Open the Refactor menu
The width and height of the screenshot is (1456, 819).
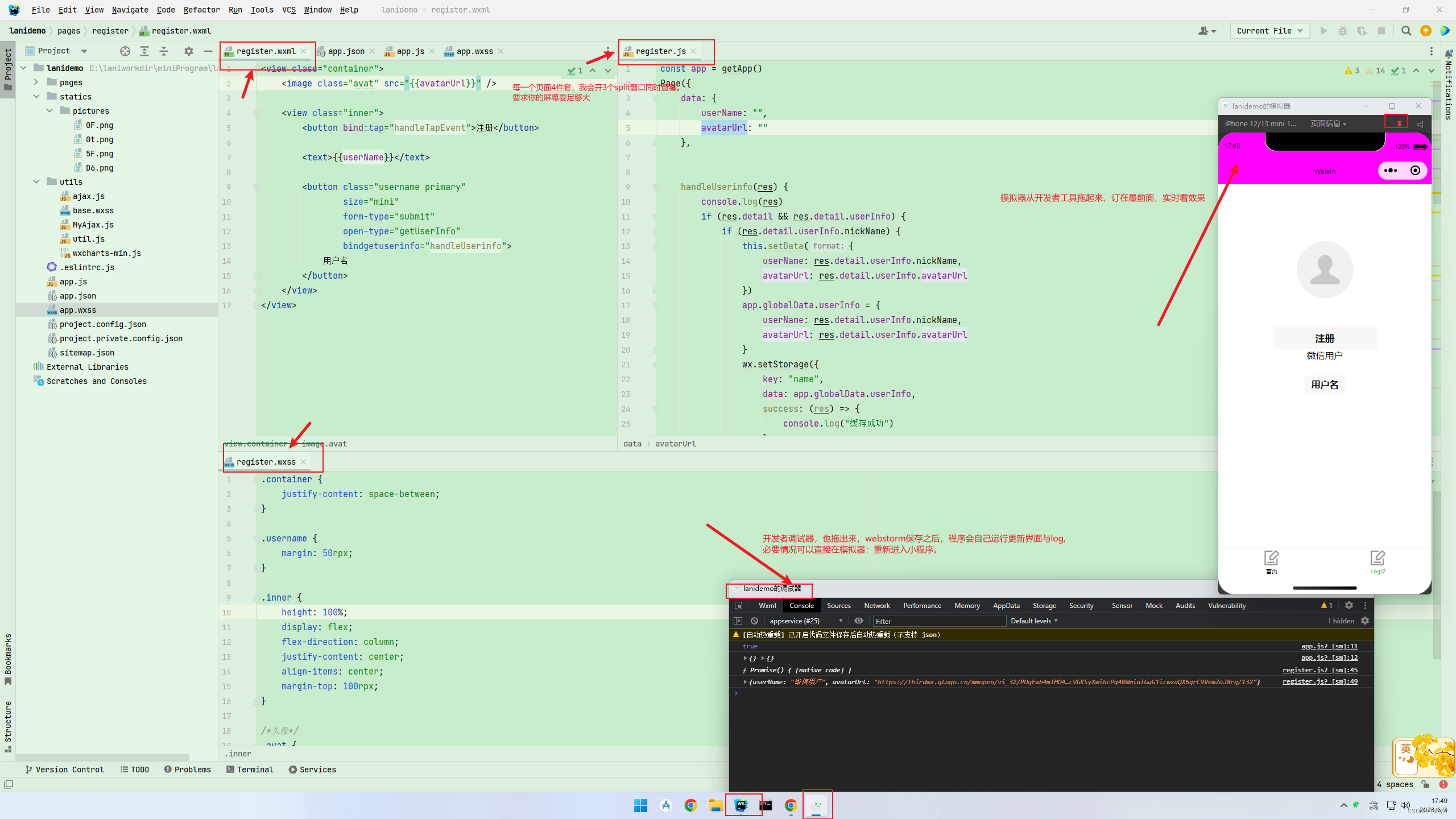[201, 10]
